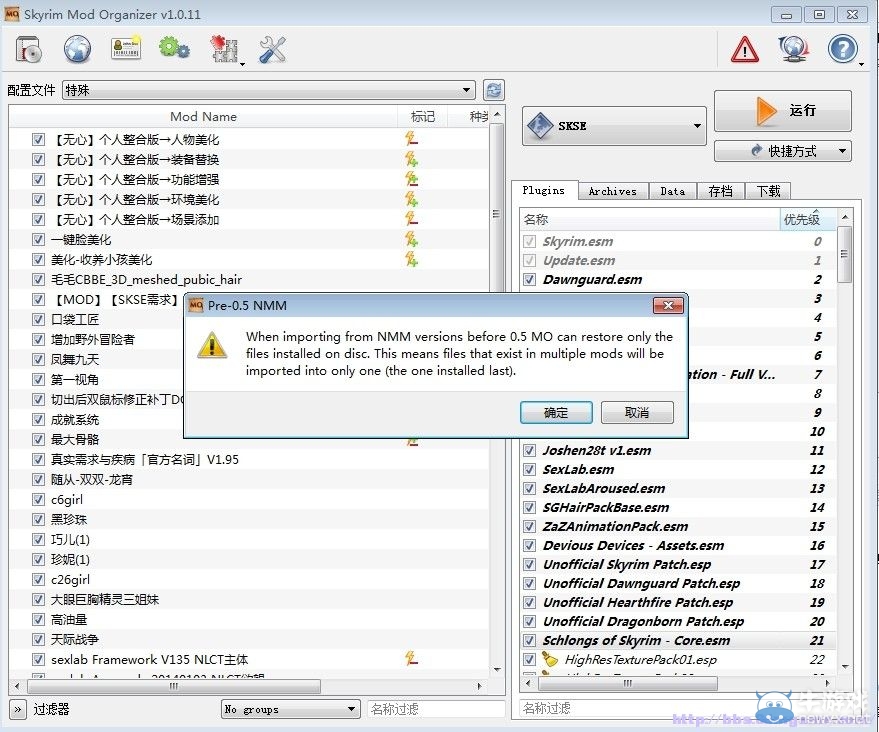Click the SKSE executable diamond icon
879x732 pixels.
540,126
